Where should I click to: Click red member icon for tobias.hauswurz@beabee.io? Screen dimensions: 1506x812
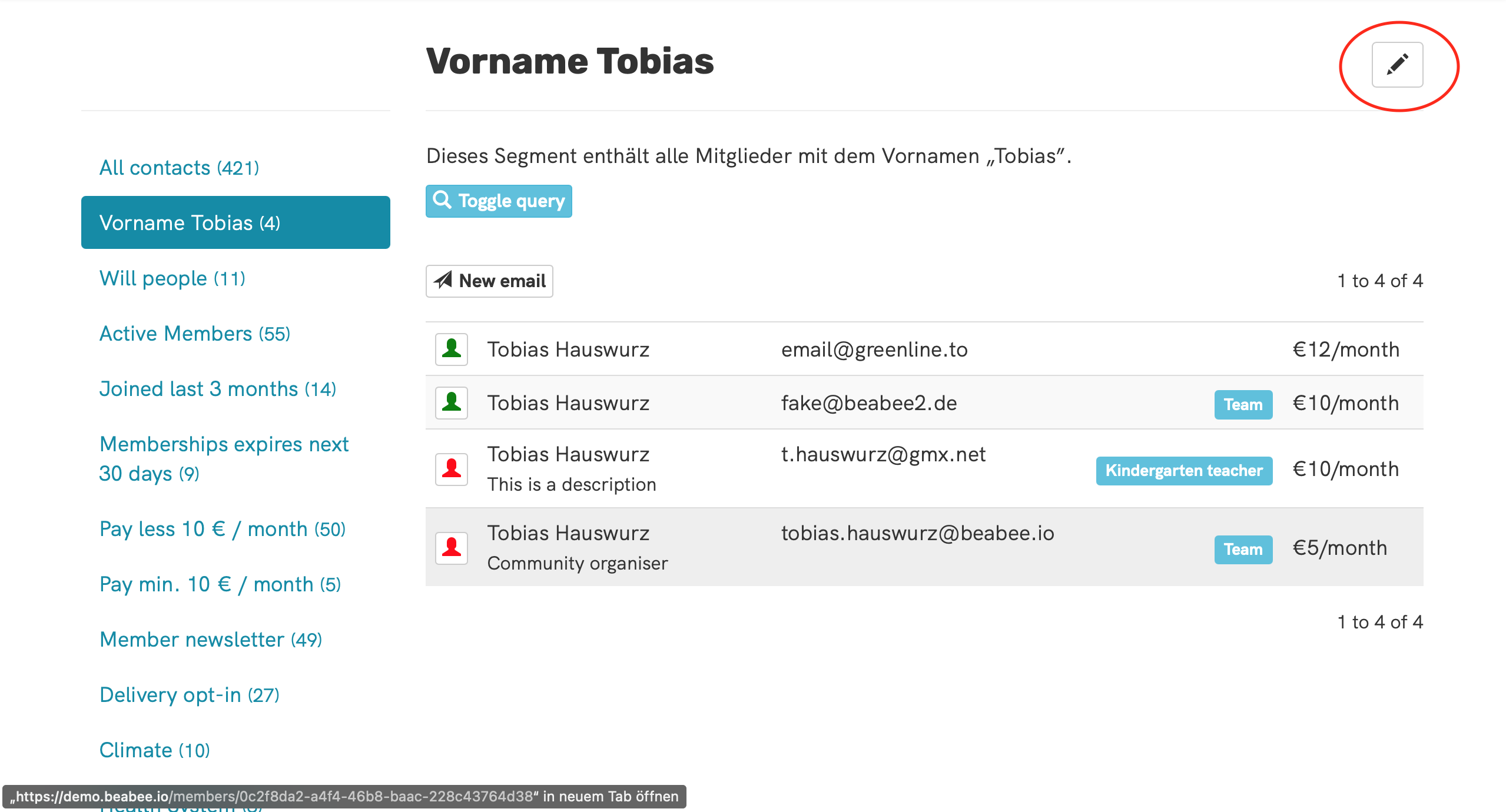tap(451, 548)
